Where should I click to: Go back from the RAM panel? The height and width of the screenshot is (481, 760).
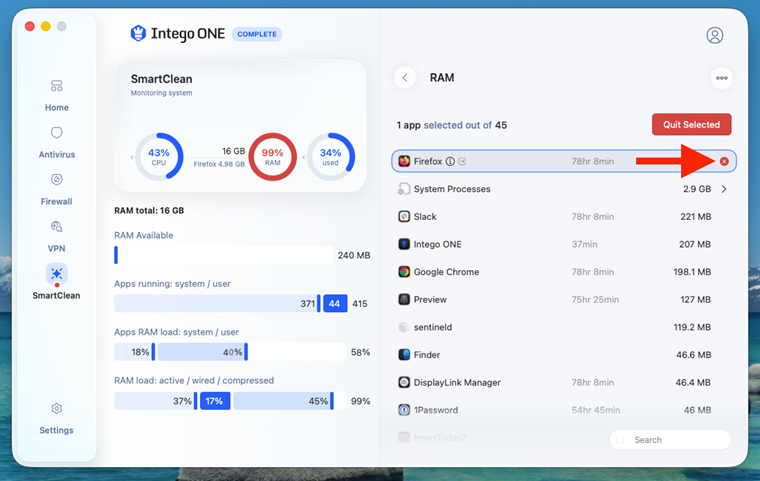pos(405,78)
